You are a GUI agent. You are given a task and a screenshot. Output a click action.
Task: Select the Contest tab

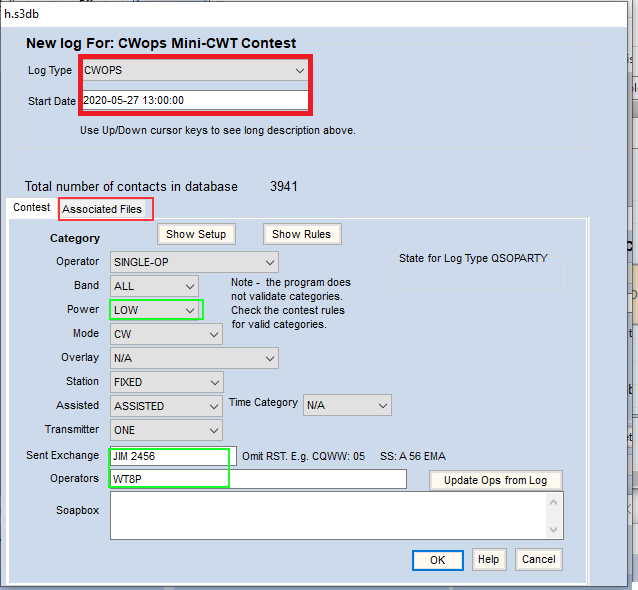(31, 208)
